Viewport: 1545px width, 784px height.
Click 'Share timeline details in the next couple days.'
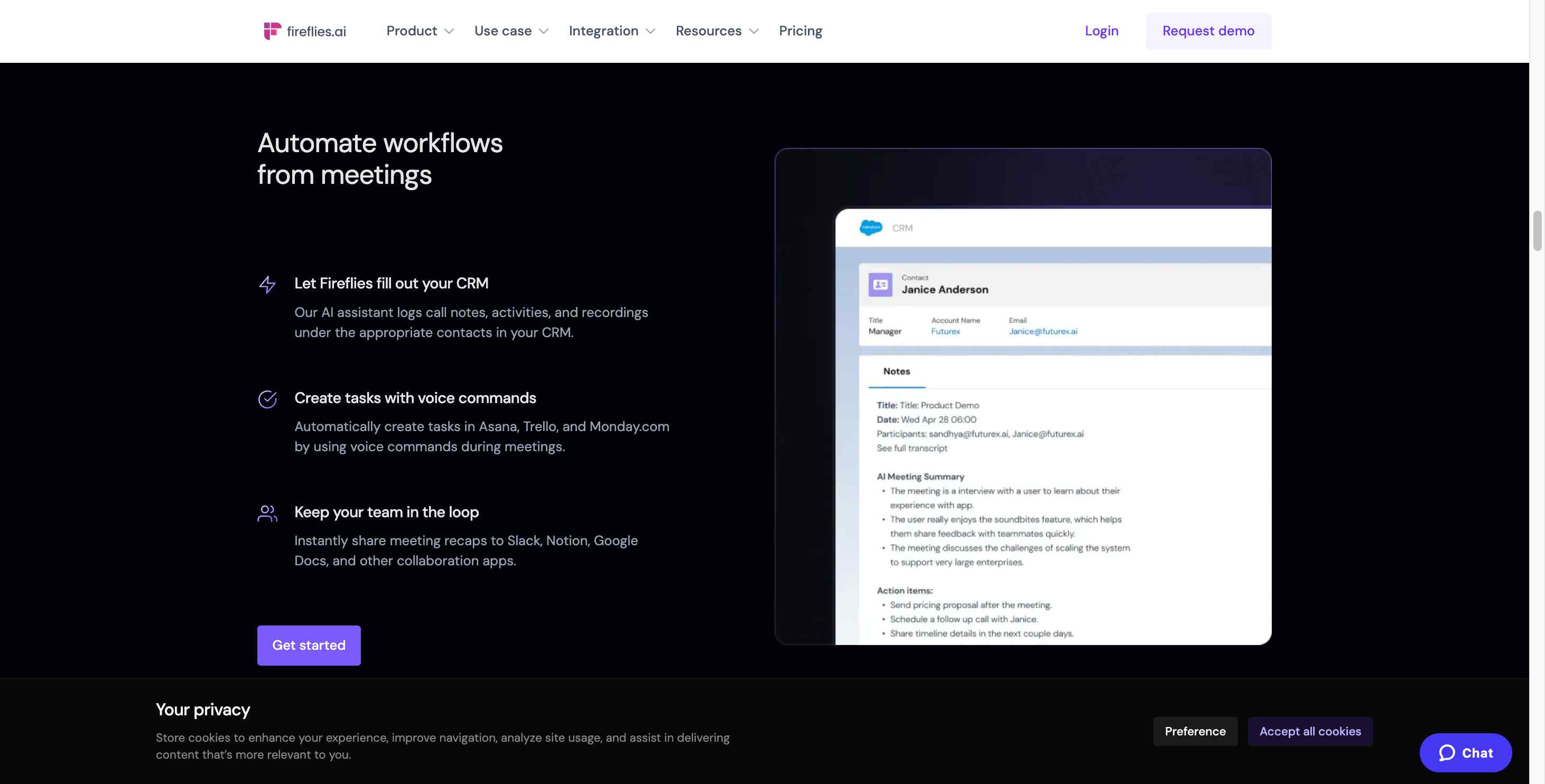click(x=982, y=633)
